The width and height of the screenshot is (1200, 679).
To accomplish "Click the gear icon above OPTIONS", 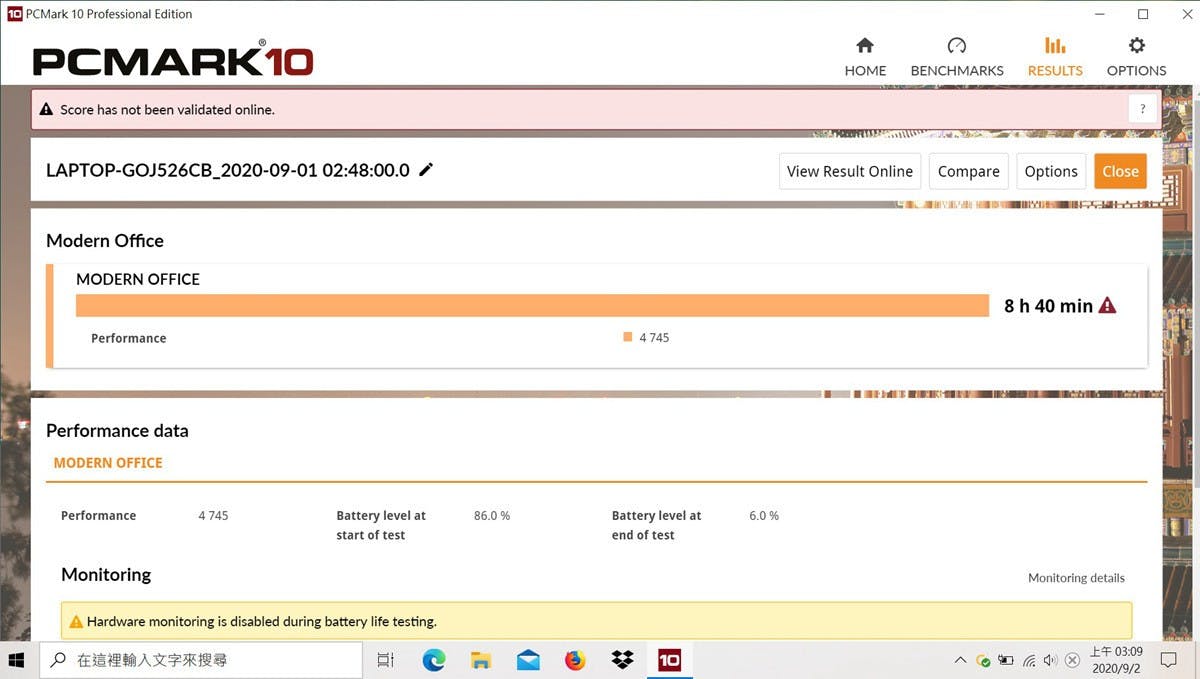I will [1137, 46].
